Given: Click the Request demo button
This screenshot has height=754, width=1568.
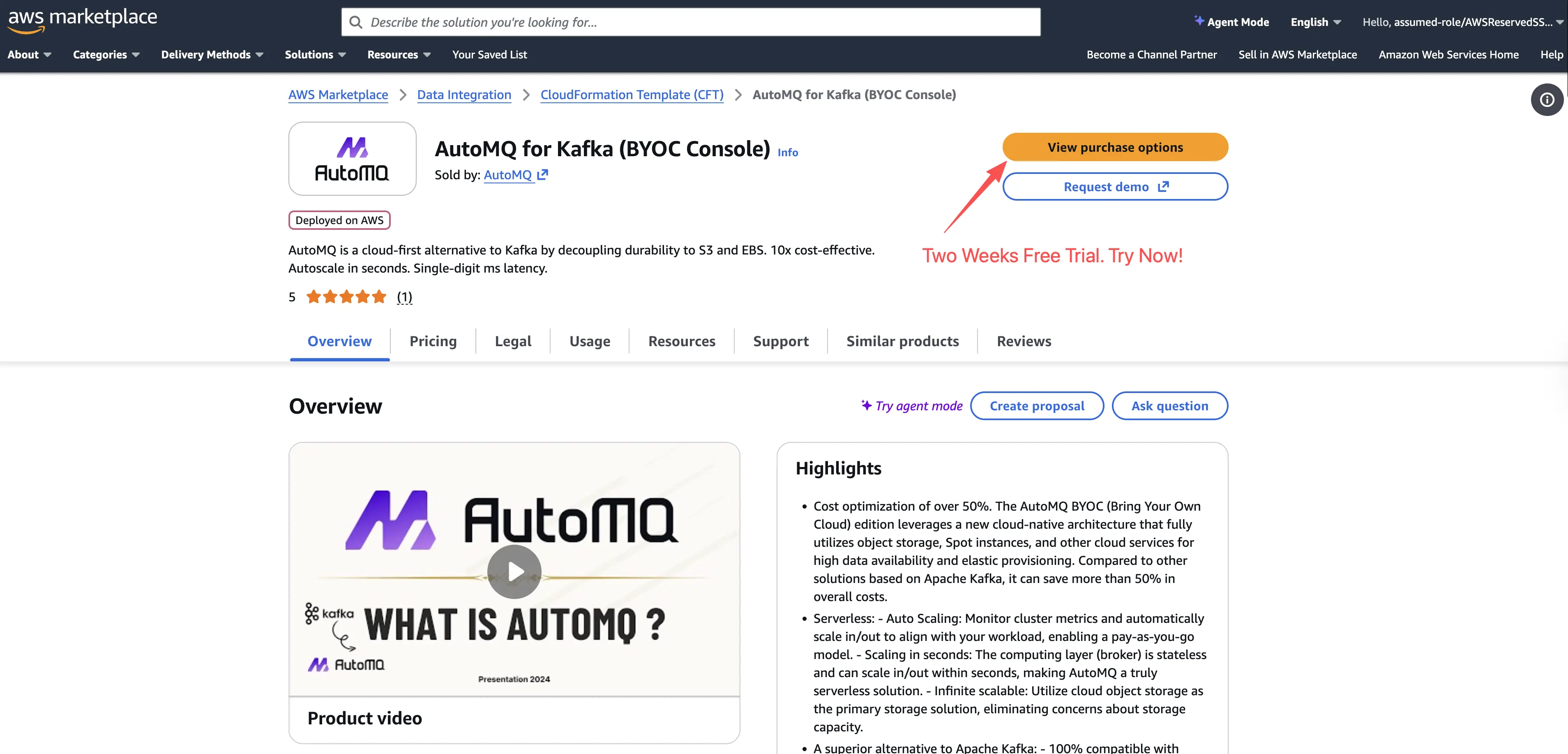Looking at the screenshot, I should tap(1114, 187).
